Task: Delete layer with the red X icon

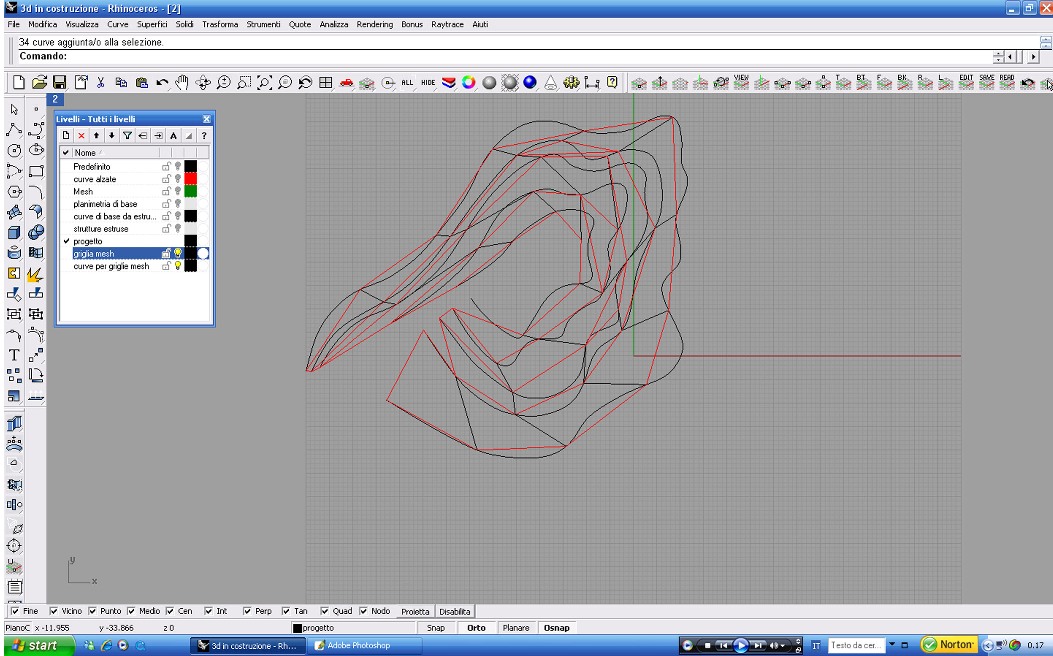Action: point(81,135)
